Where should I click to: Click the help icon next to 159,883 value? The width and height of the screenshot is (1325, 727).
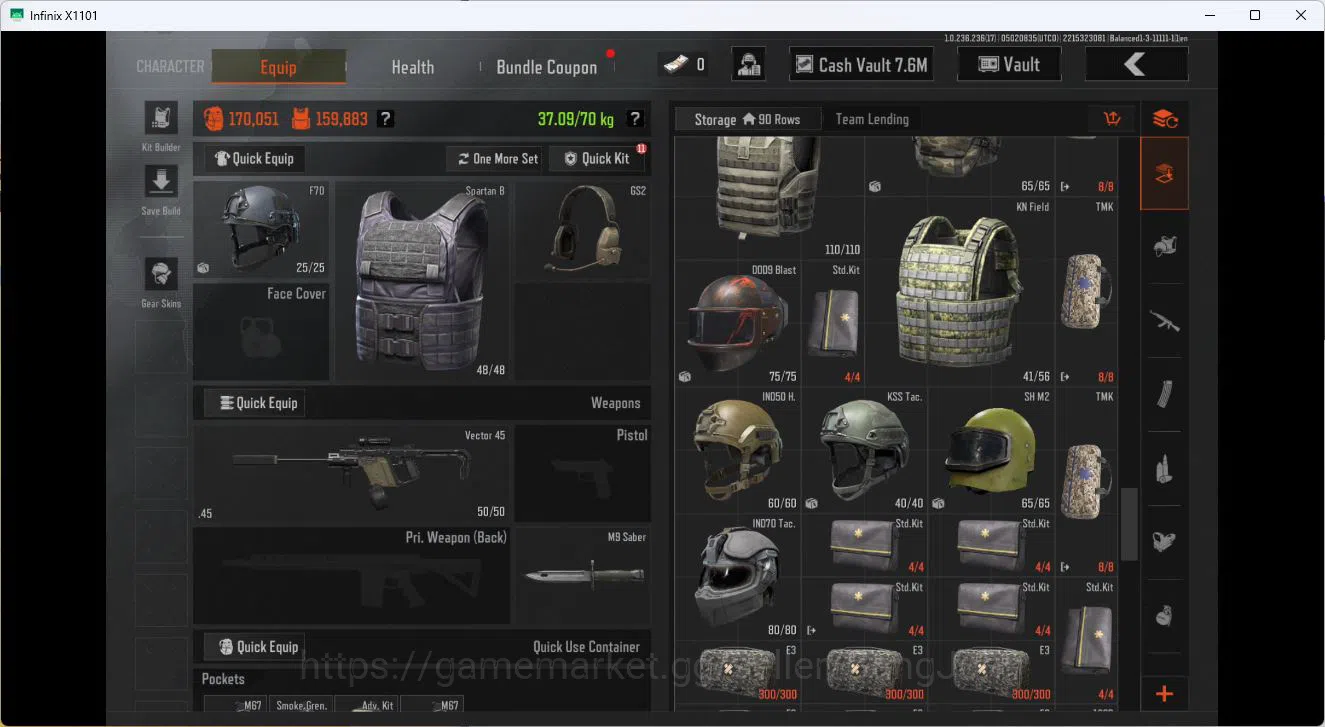tap(386, 119)
